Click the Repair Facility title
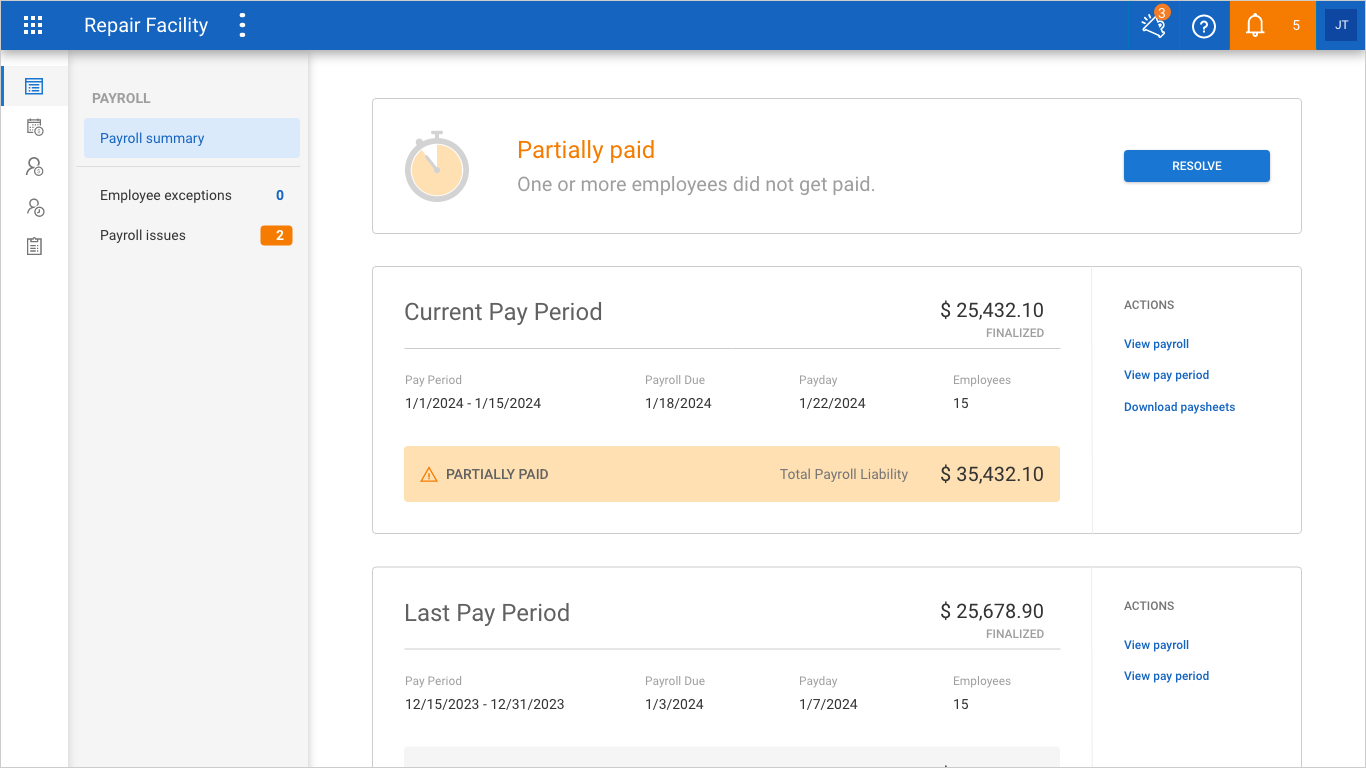The height and width of the screenshot is (768, 1366). (x=146, y=26)
